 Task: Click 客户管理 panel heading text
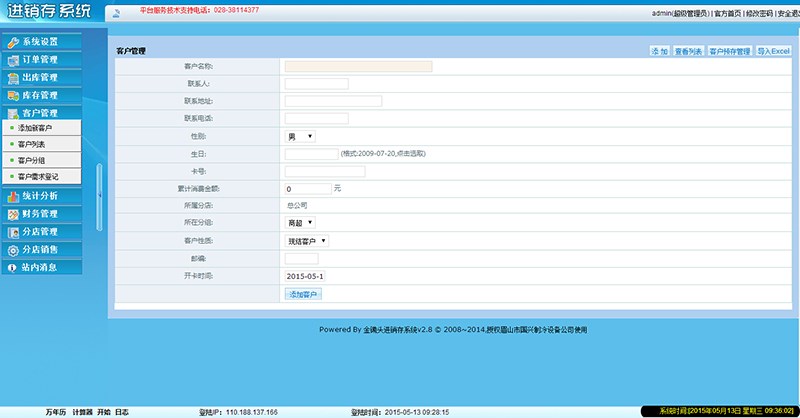(x=131, y=51)
